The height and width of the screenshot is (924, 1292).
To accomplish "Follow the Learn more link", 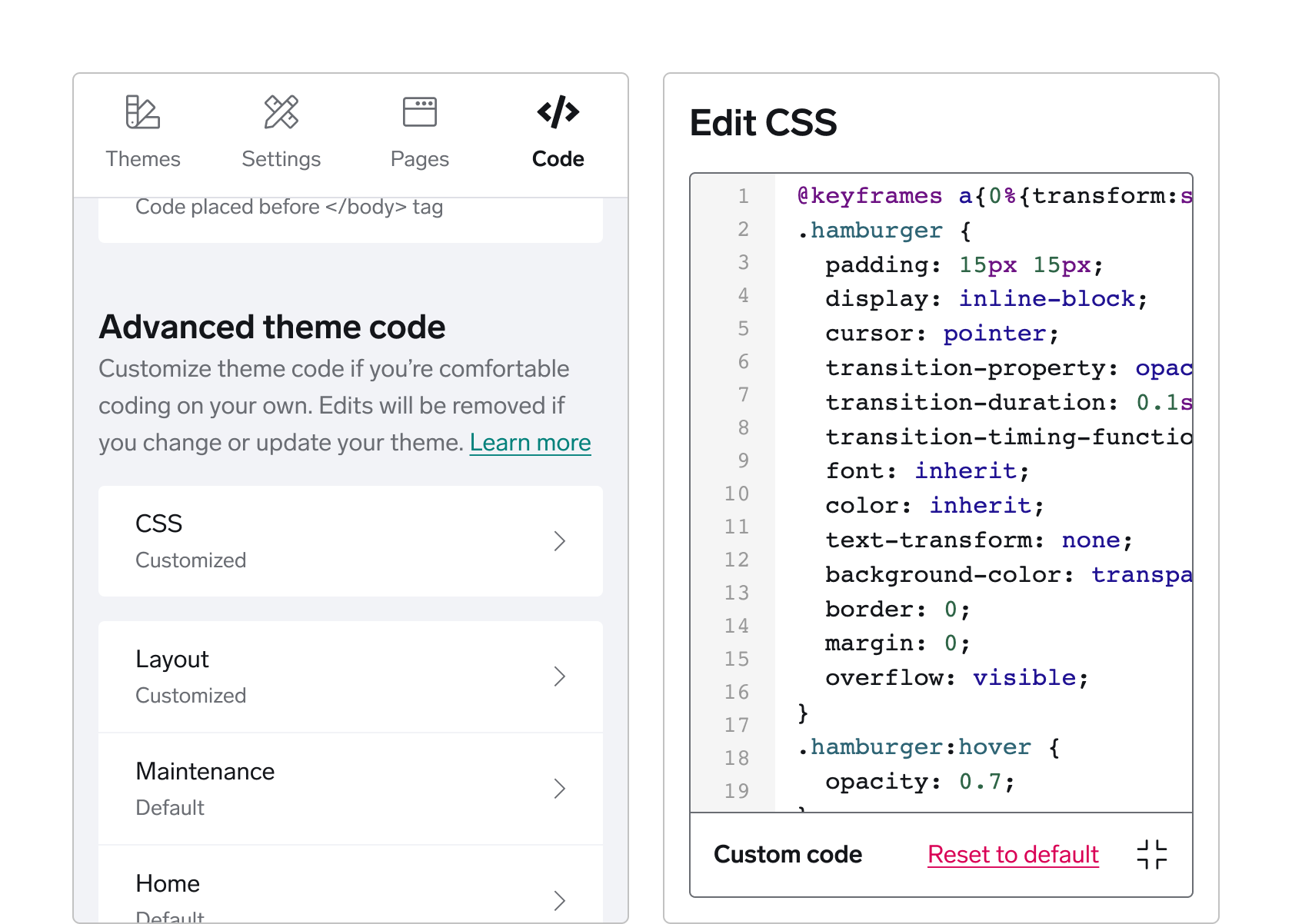I will tap(530, 443).
